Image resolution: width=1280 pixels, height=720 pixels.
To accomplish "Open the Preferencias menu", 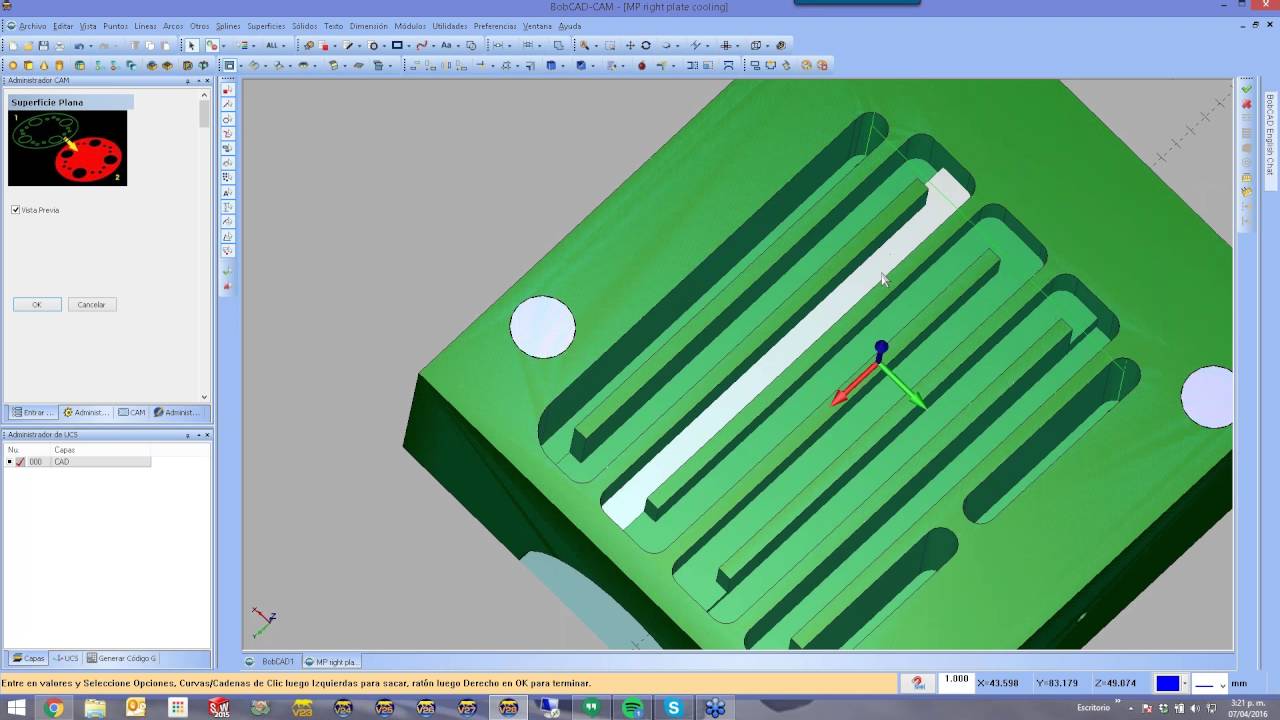I will 495,26.
